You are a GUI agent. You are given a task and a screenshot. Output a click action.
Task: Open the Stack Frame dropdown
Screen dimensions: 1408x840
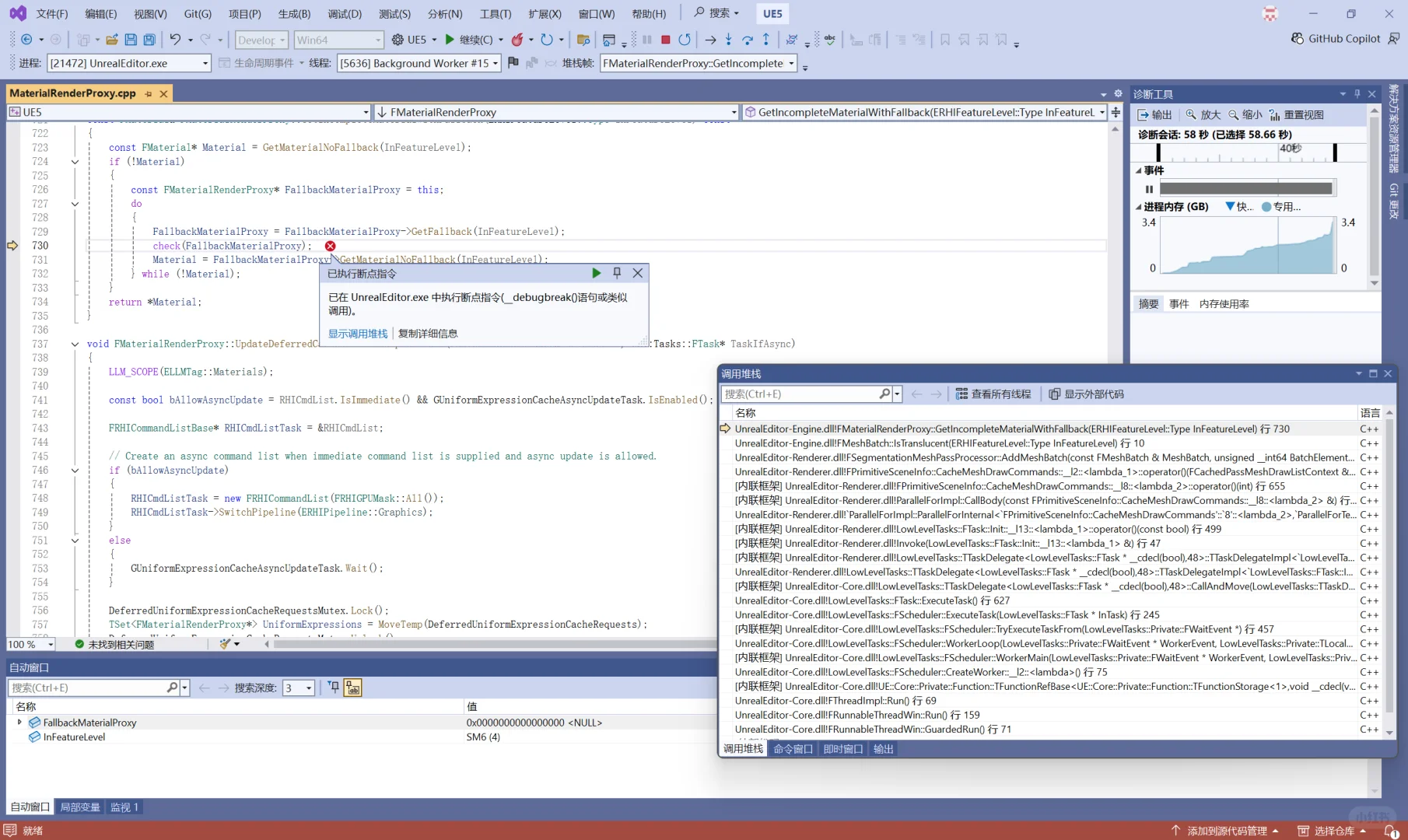click(699, 63)
